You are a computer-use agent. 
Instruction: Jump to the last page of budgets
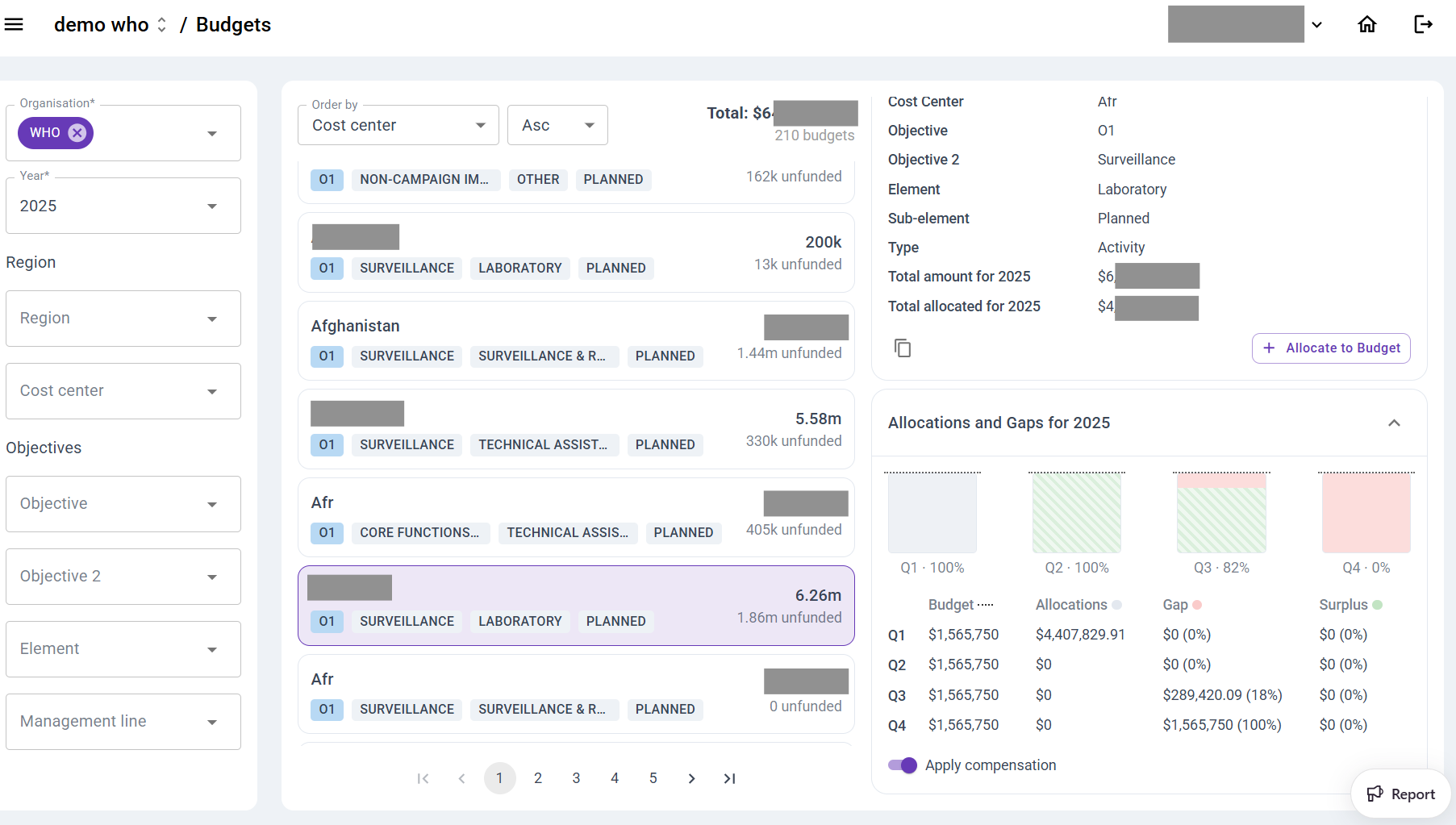pos(729,778)
